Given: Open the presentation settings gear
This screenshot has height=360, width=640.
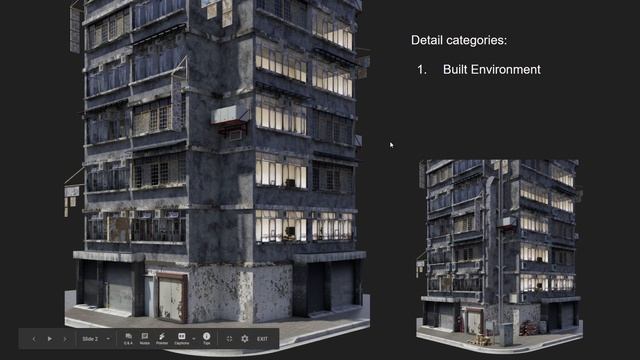Looking at the screenshot, I should pos(244,339).
